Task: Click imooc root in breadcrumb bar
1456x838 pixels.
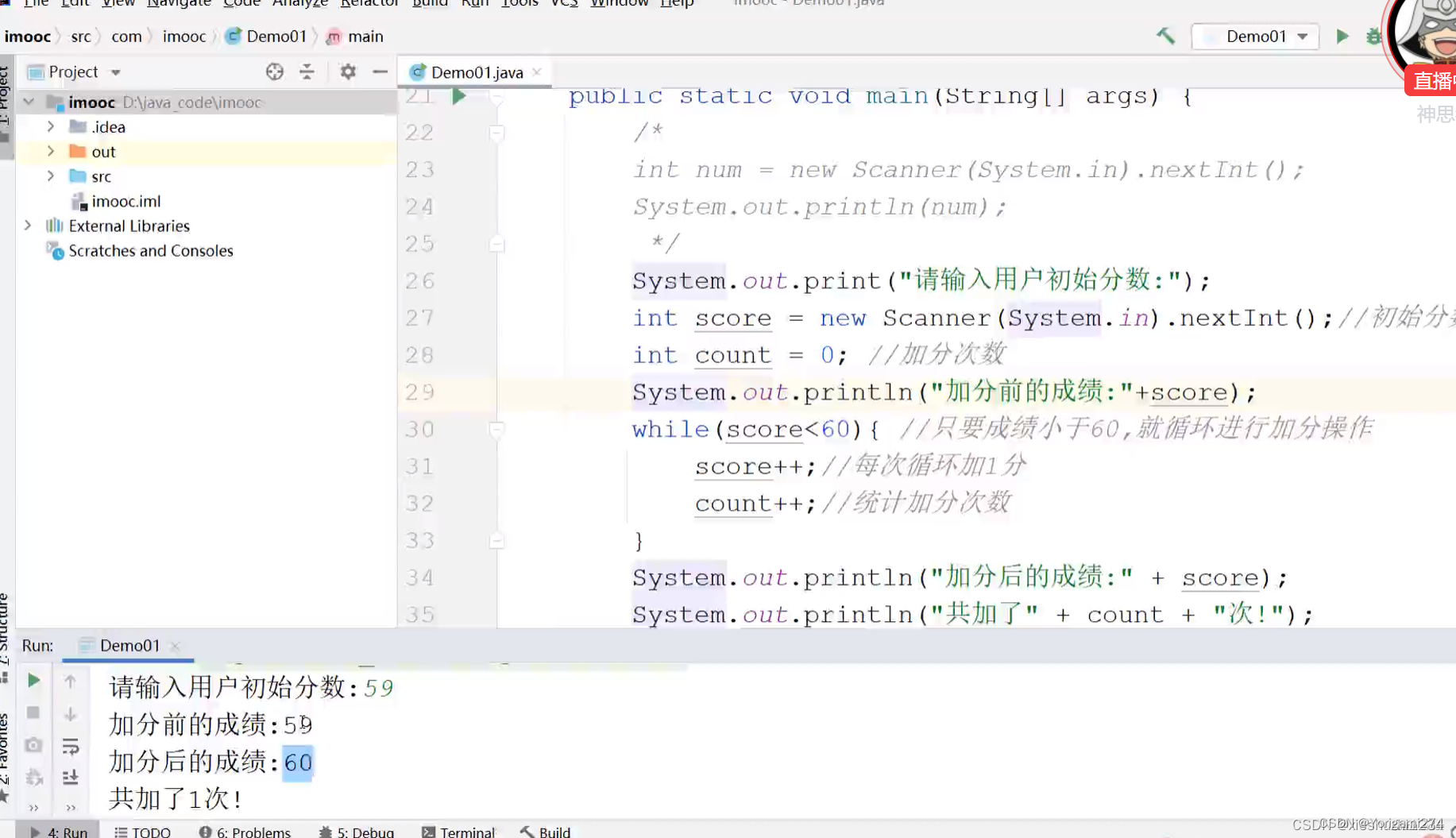Action: (x=28, y=37)
